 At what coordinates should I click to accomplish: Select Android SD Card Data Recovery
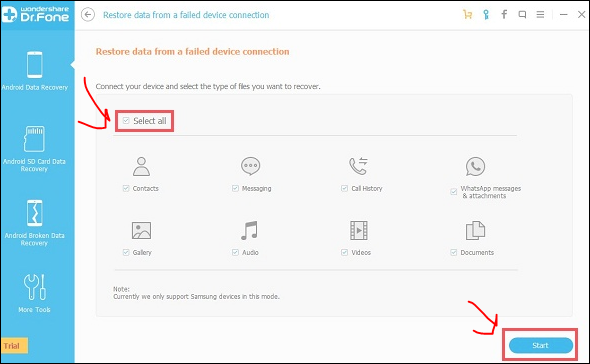point(35,149)
